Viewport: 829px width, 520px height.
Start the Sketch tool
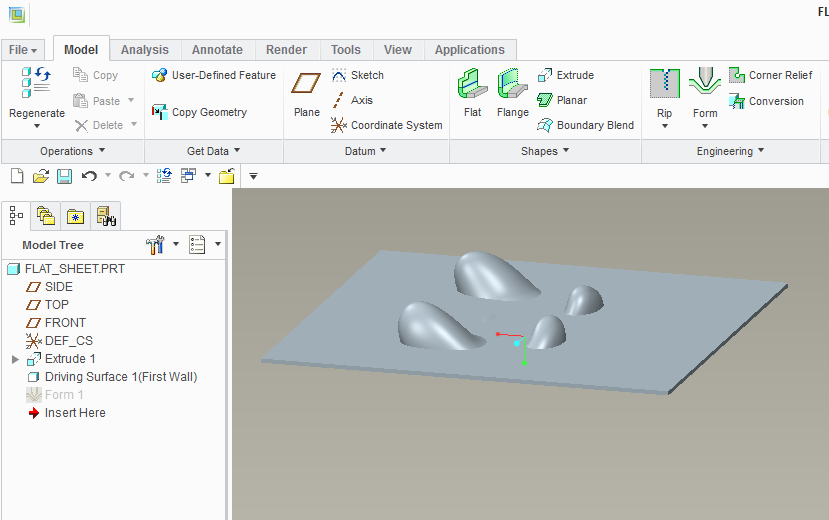pyautogui.click(x=357, y=75)
